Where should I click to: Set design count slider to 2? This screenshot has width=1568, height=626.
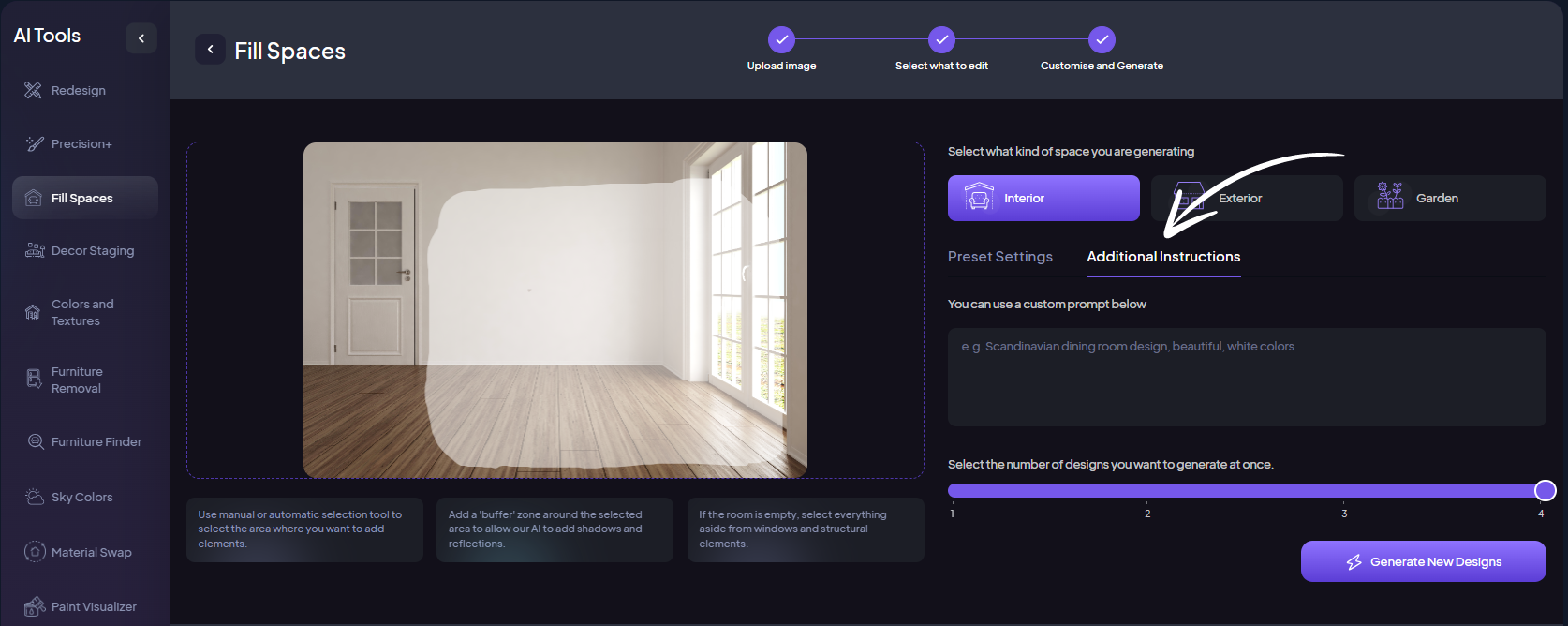click(1147, 490)
